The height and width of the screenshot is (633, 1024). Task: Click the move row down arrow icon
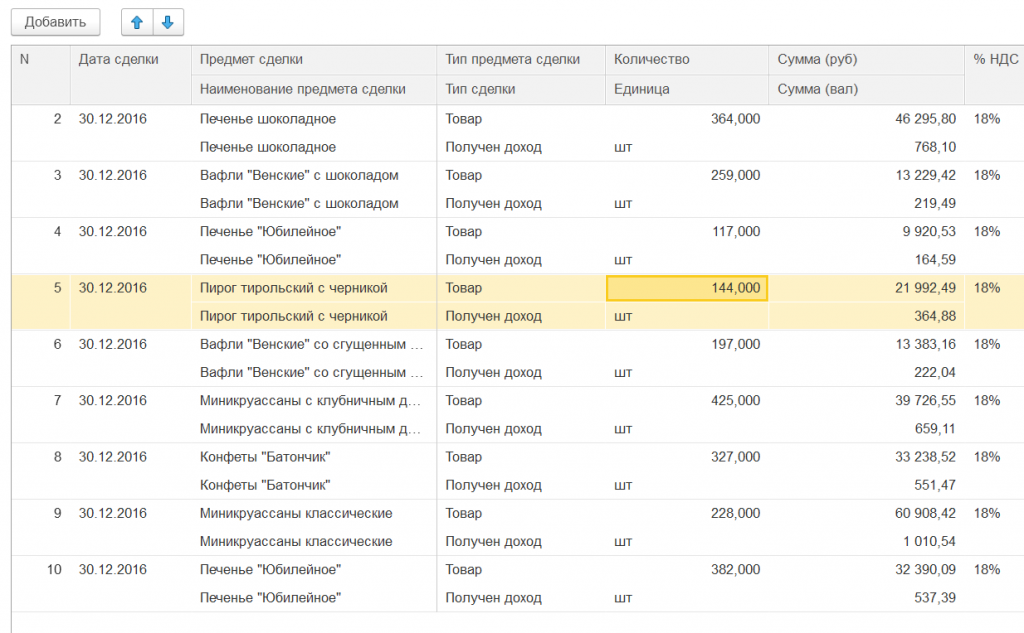(x=167, y=21)
